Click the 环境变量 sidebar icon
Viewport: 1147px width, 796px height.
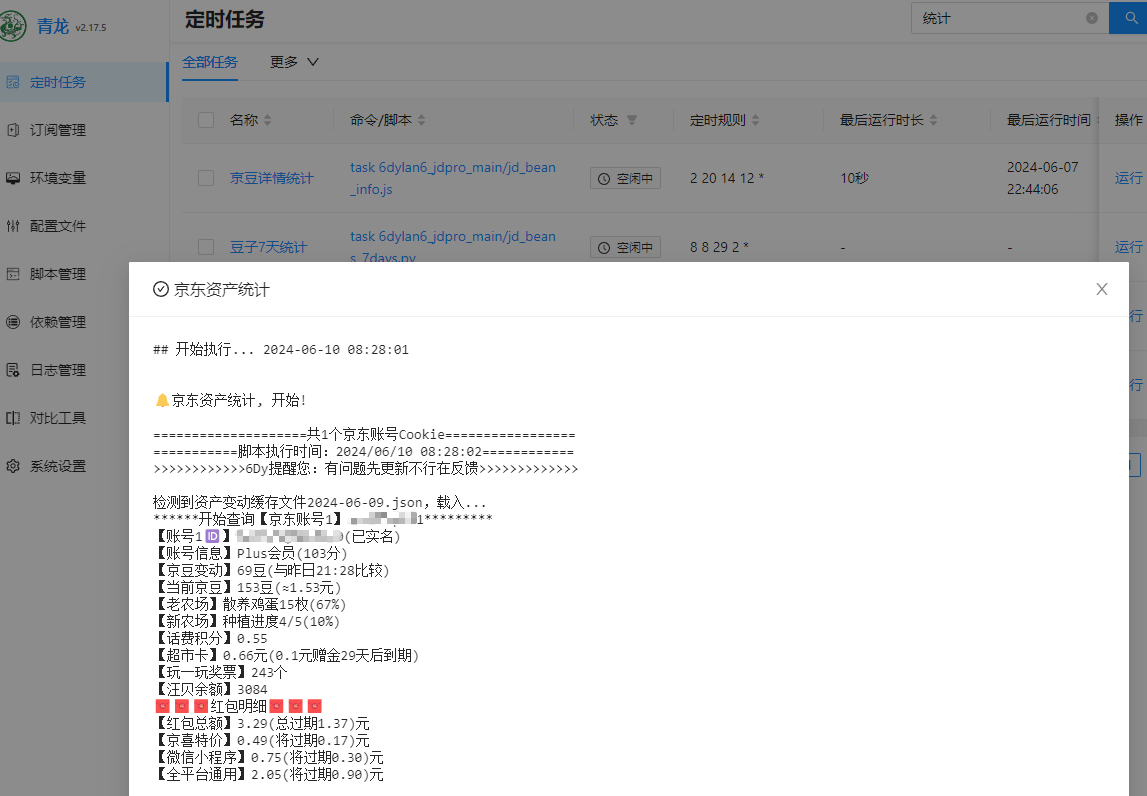tap(13, 178)
